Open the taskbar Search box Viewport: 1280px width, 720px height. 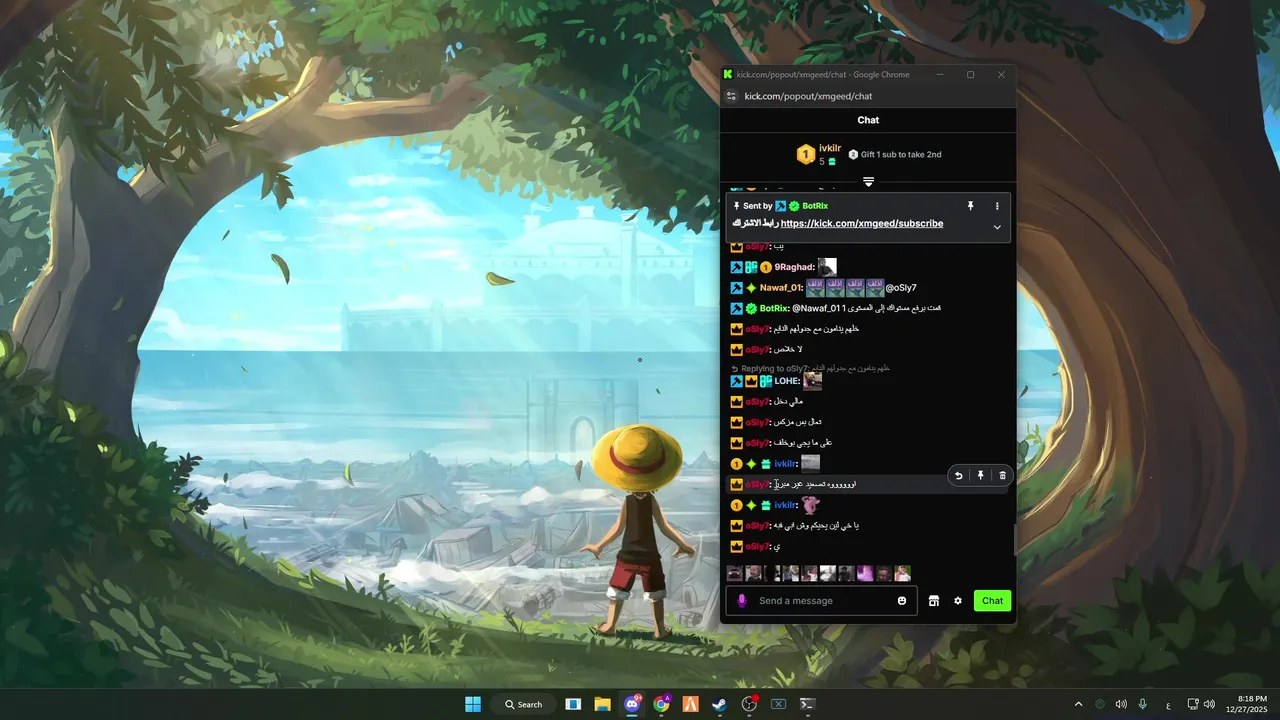coord(523,704)
